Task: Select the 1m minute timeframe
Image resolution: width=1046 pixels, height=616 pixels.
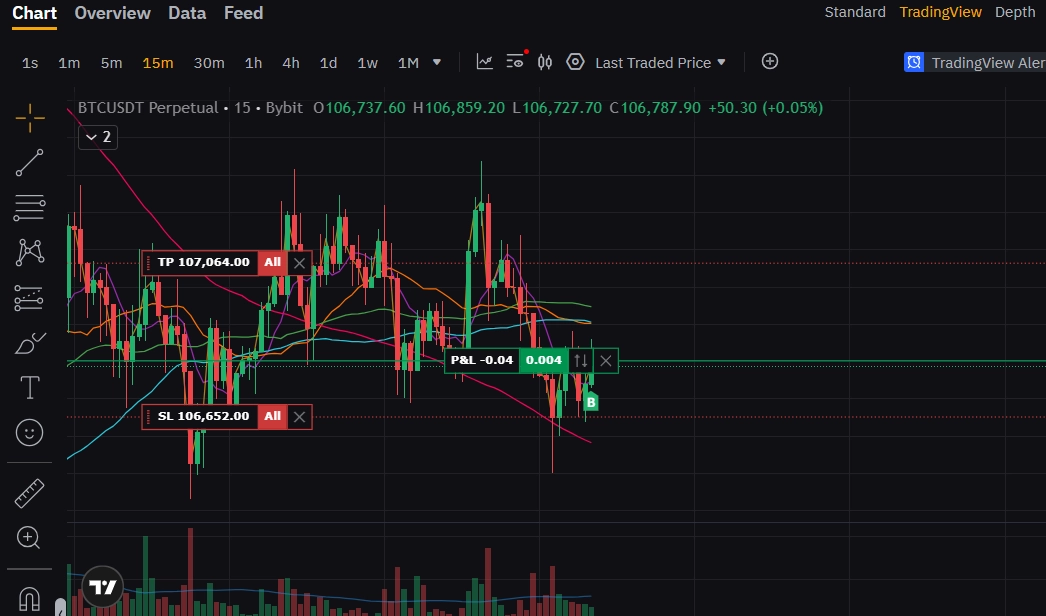Action: pos(69,63)
